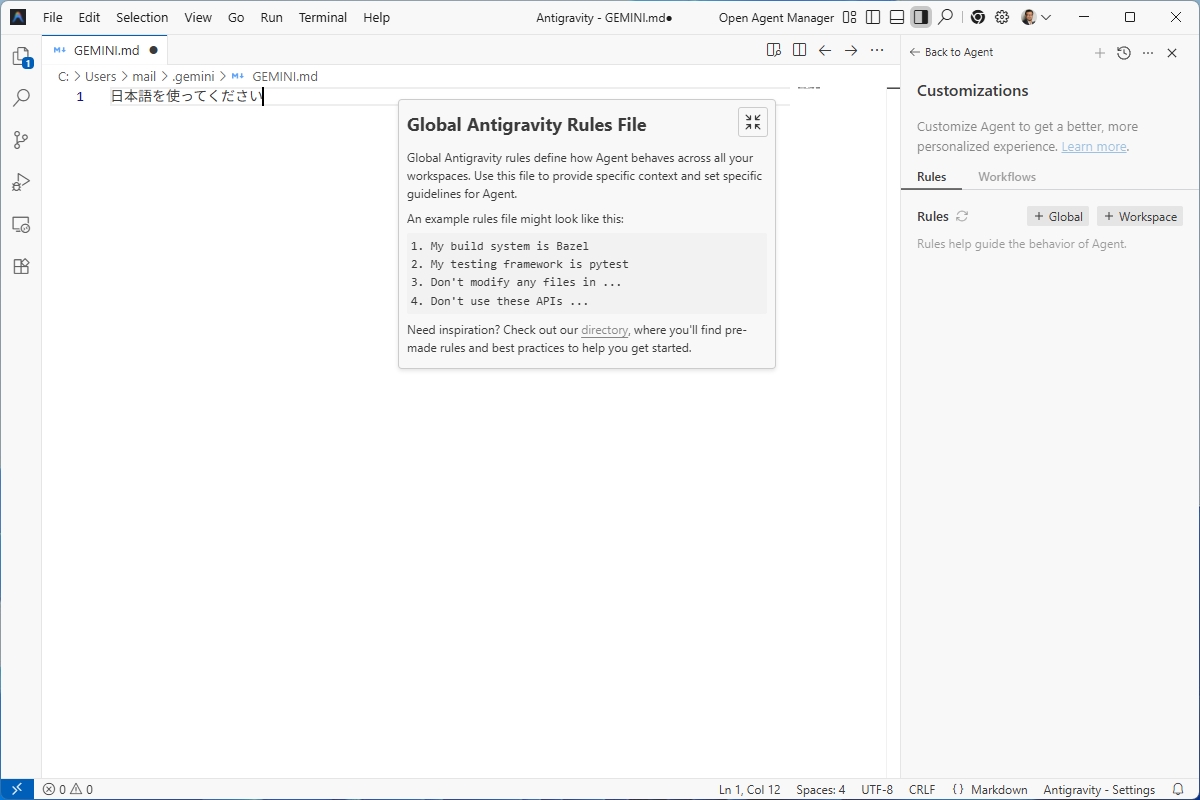Toggle the agent secondary side panel
The height and width of the screenshot is (800, 1200).
coord(921,17)
